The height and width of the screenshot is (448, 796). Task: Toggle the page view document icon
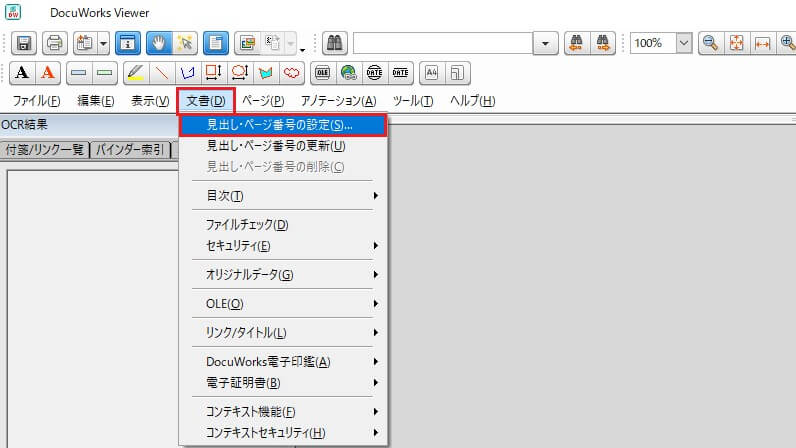pos(216,43)
